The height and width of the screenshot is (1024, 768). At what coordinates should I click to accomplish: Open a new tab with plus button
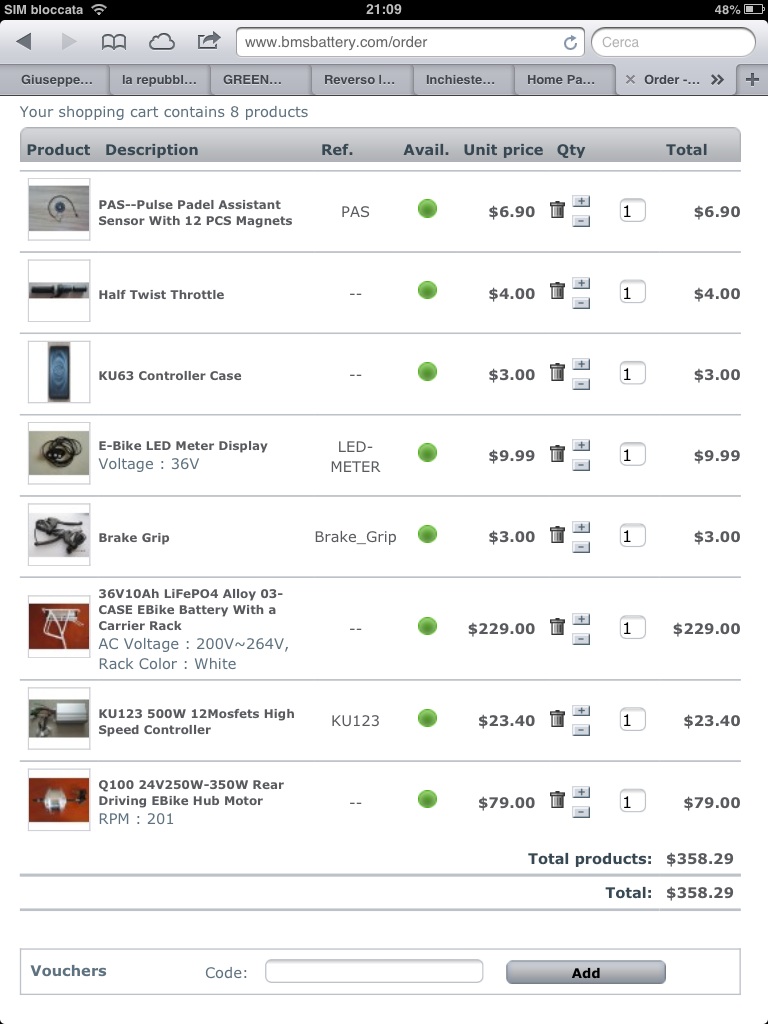click(x=752, y=80)
